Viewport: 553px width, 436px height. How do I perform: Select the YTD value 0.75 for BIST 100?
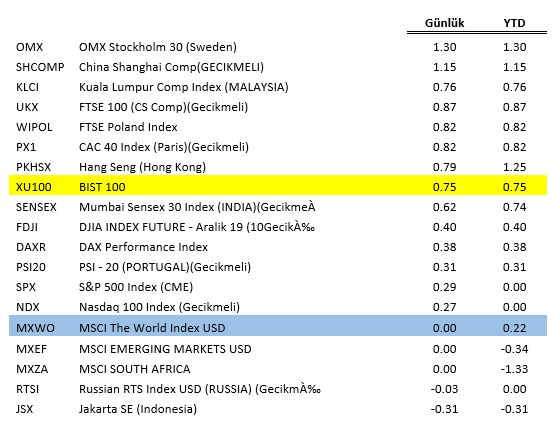click(514, 187)
